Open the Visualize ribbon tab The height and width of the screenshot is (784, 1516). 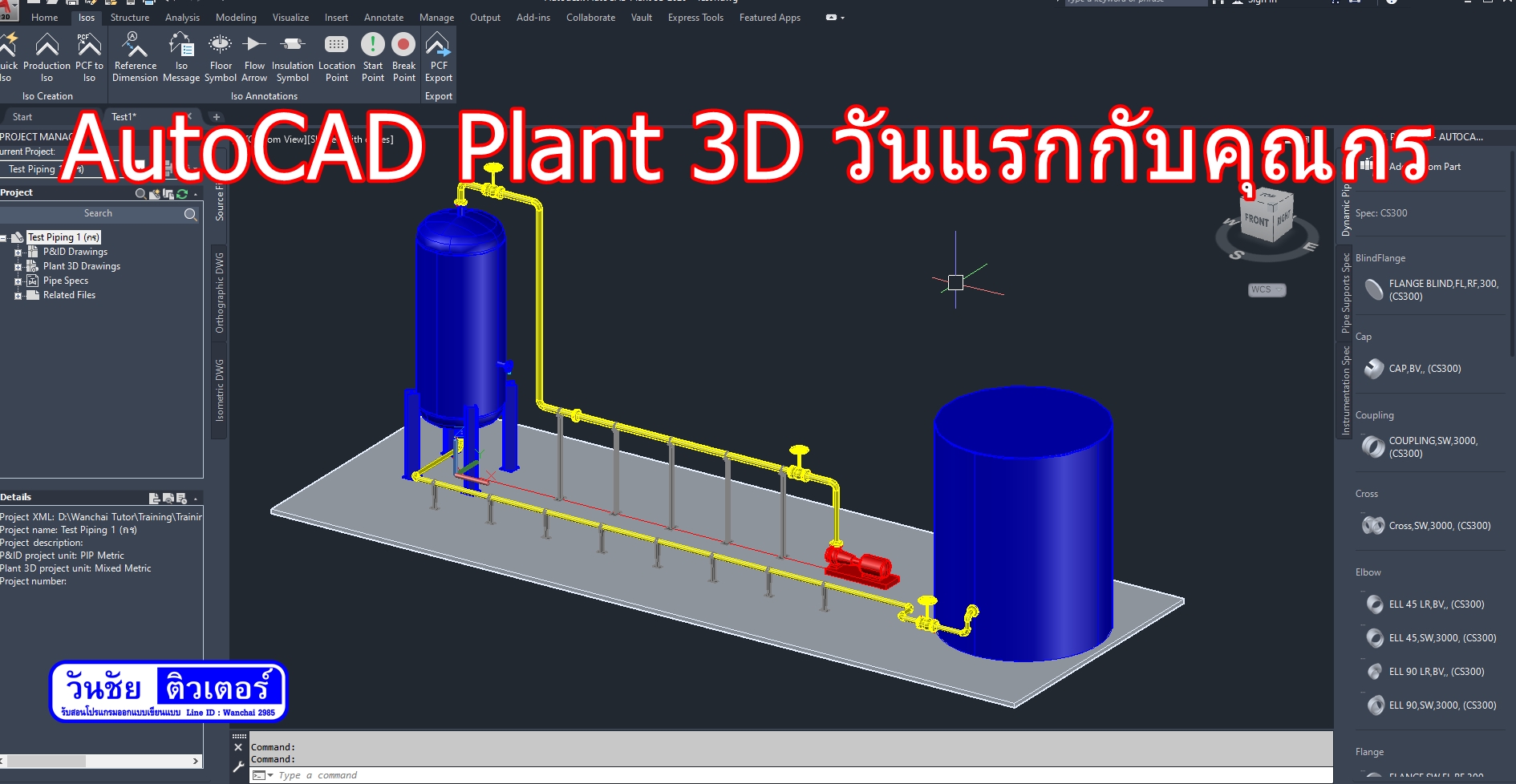290,18
